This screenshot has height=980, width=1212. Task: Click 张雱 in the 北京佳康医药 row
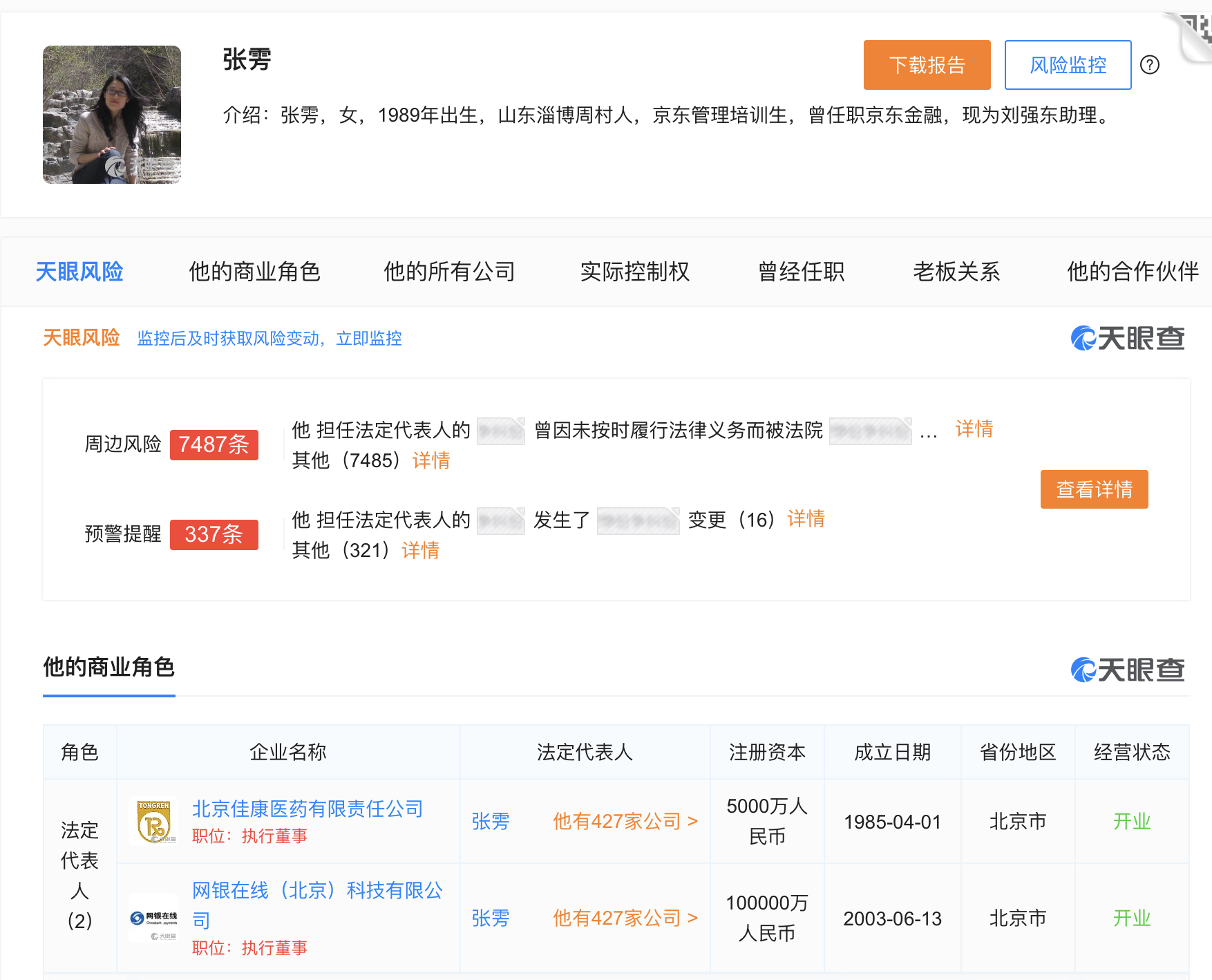click(x=491, y=822)
